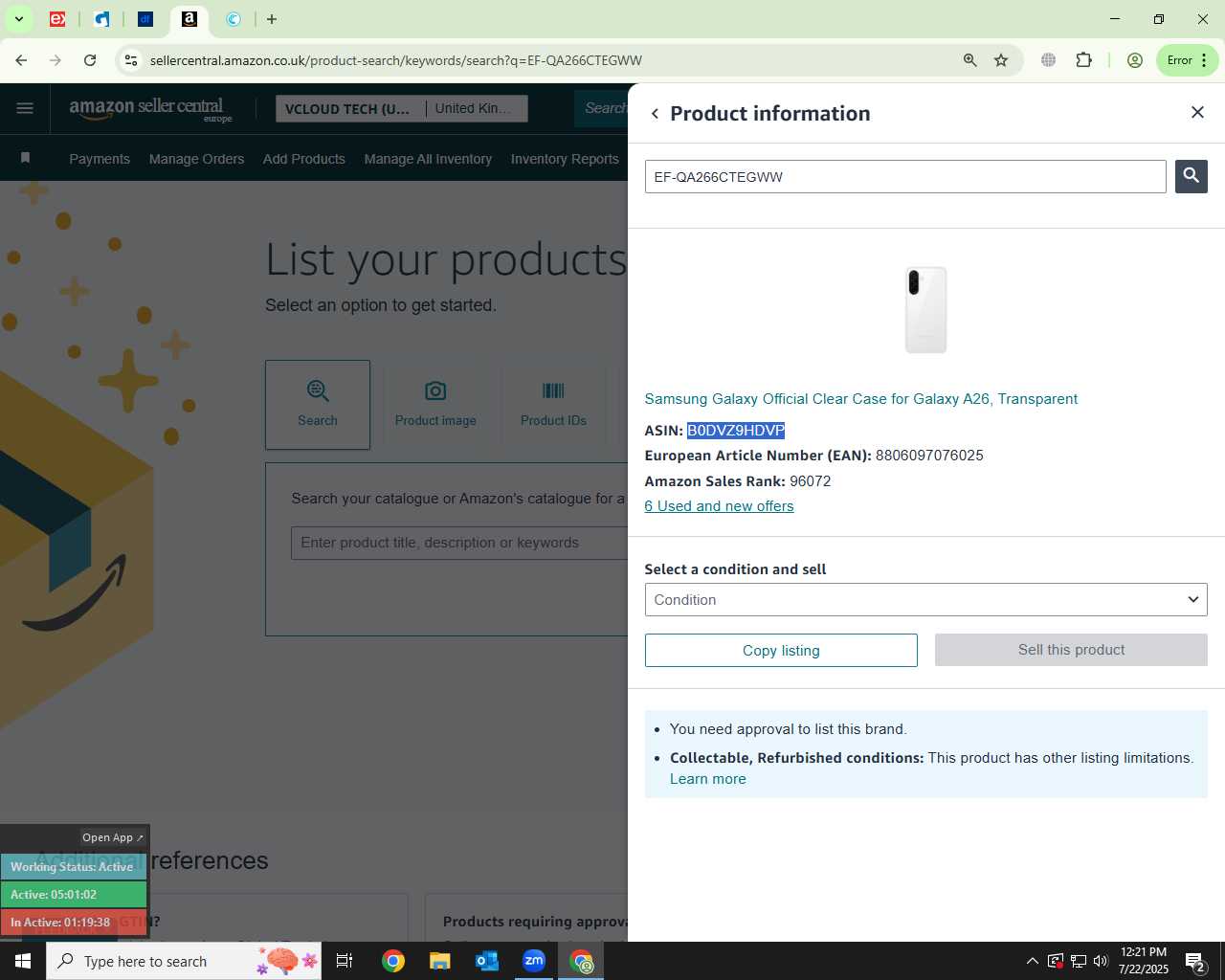Open Zoom from the taskbar
Image resolution: width=1225 pixels, height=980 pixels.
coord(534,961)
